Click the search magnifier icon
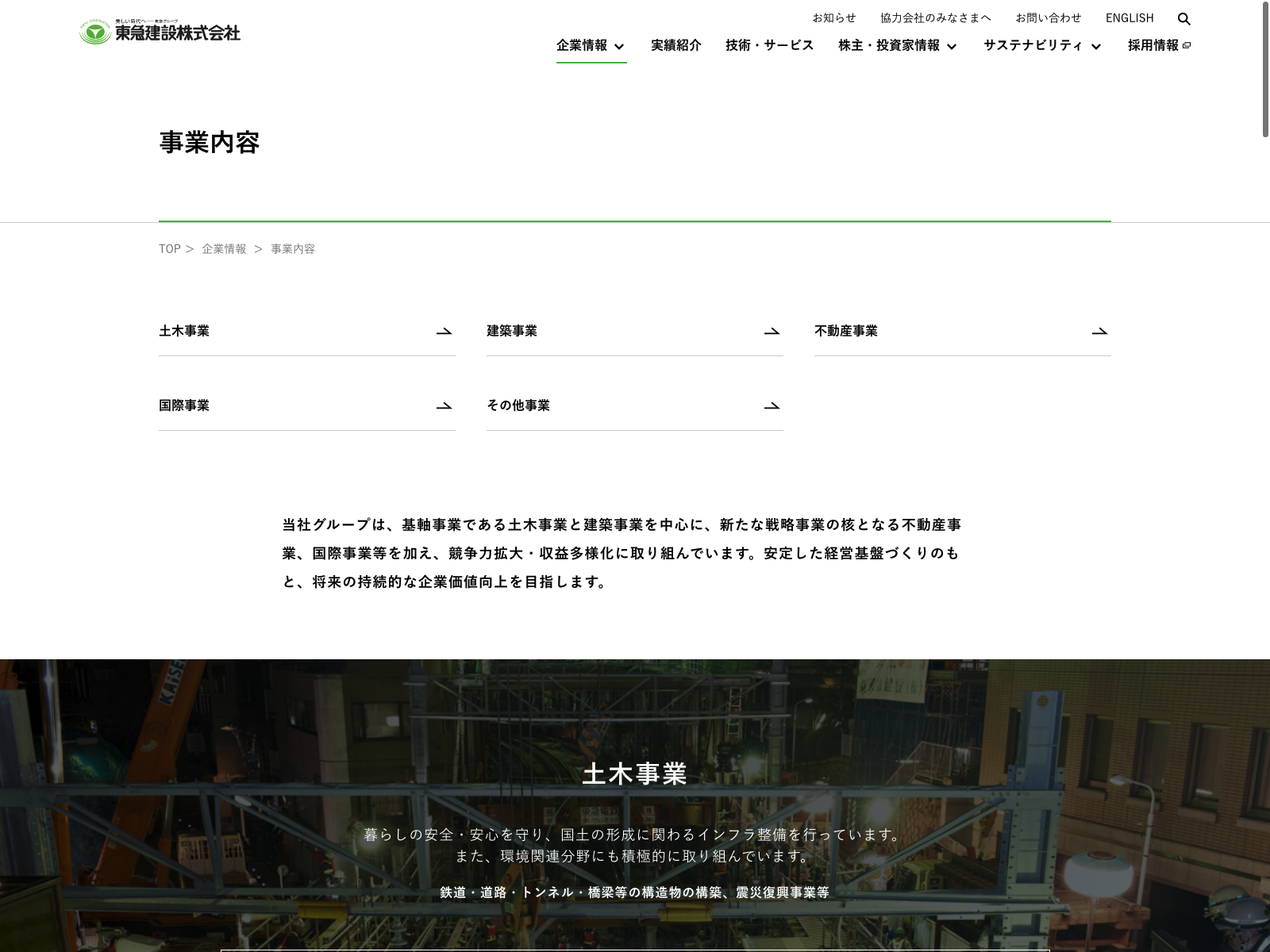The width and height of the screenshot is (1270, 952). 1183,19
